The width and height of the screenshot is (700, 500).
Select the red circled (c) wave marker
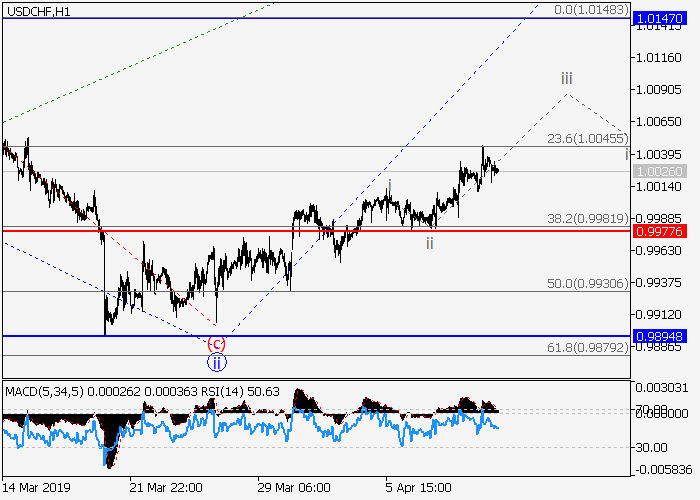tap(216, 343)
